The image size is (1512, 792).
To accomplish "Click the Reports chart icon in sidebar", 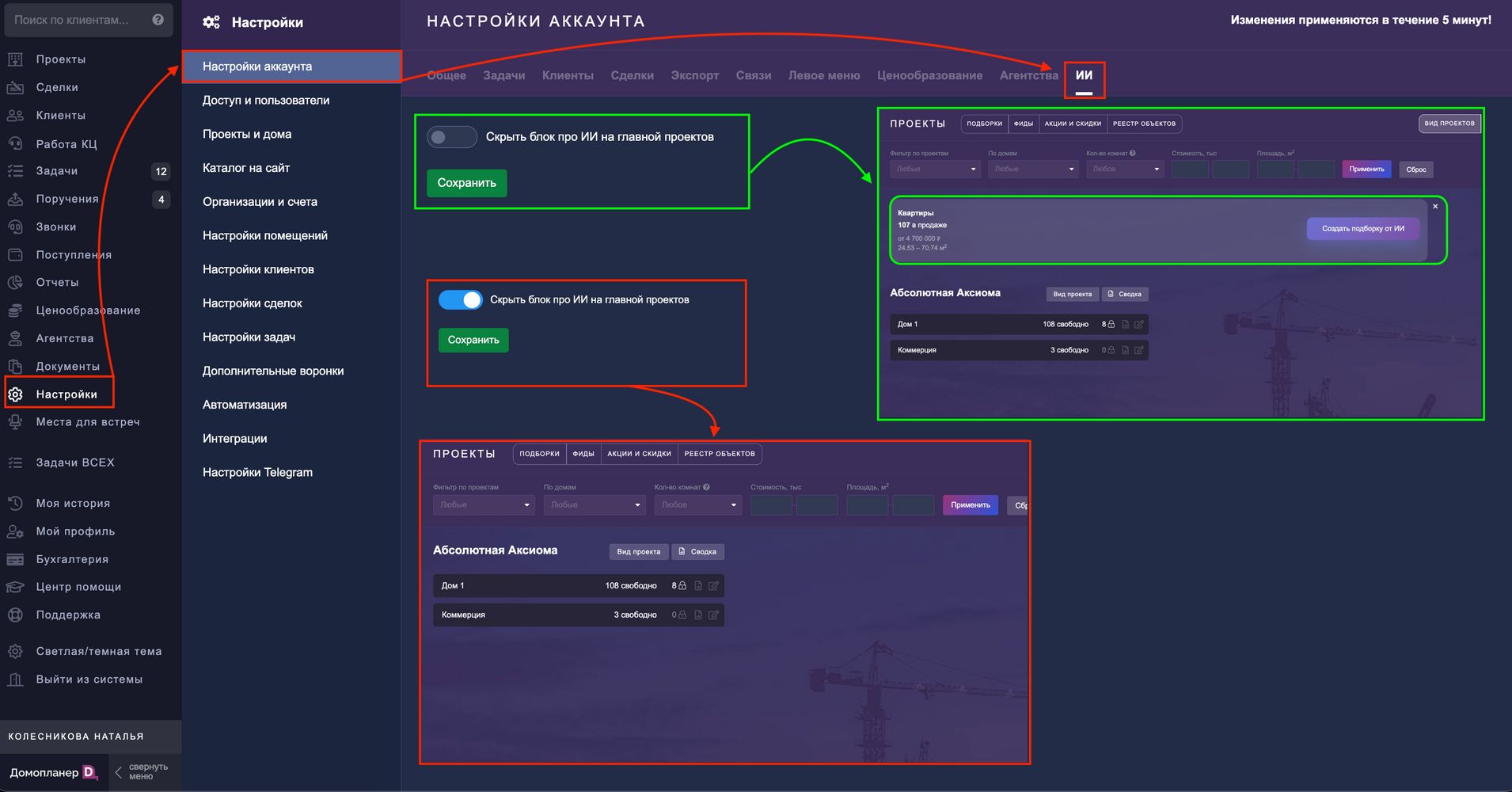I will [15, 283].
